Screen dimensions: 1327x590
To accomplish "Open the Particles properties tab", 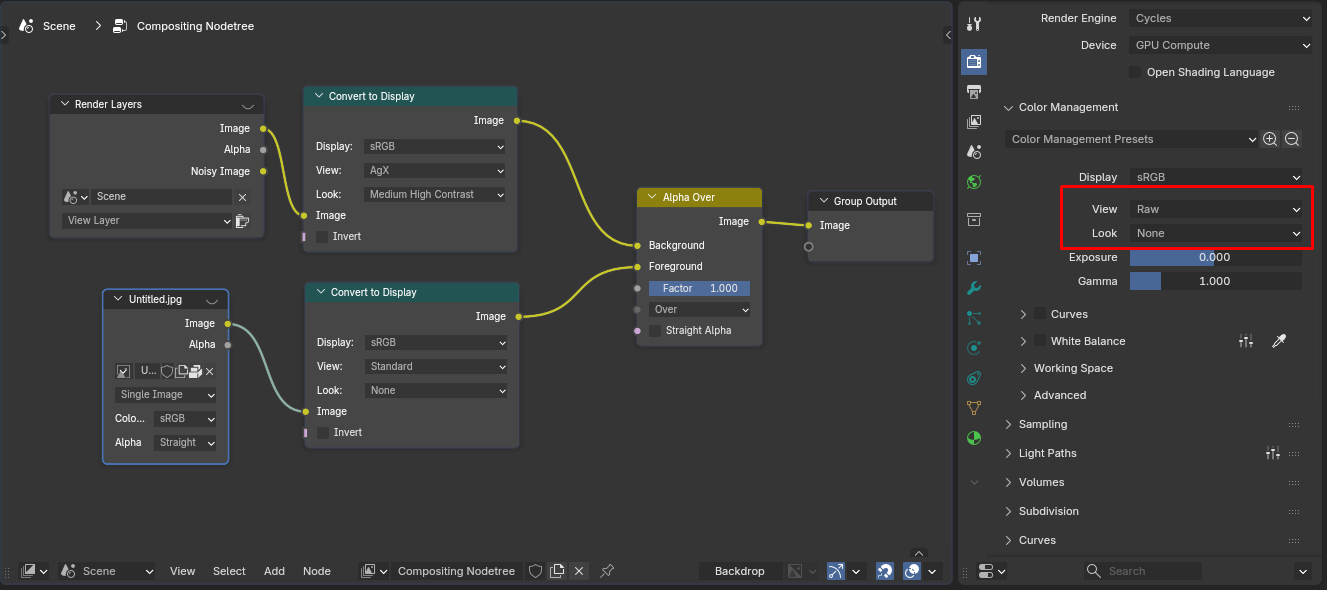I will (x=974, y=318).
